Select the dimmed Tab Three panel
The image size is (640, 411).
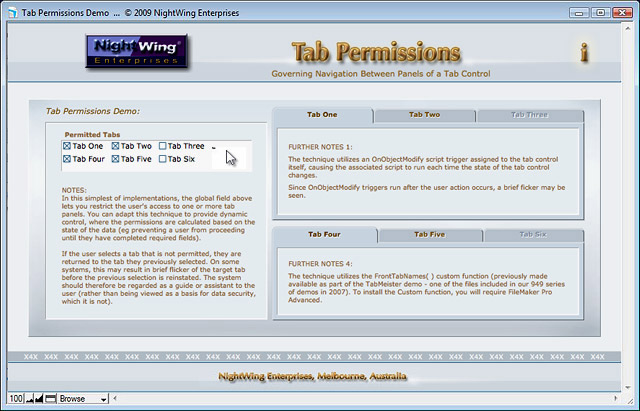click(x=529, y=116)
